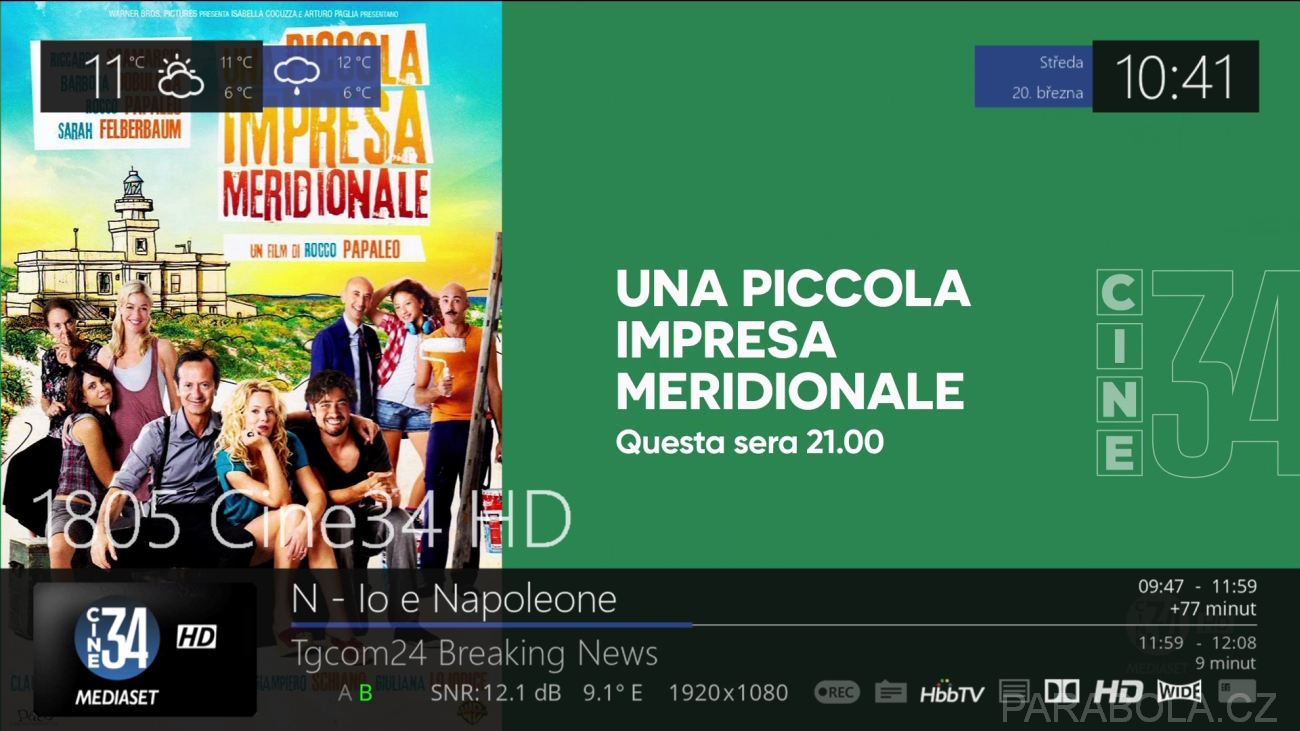
Task: Click the HbbTV status icon
Action: click(x=952, y=692)
